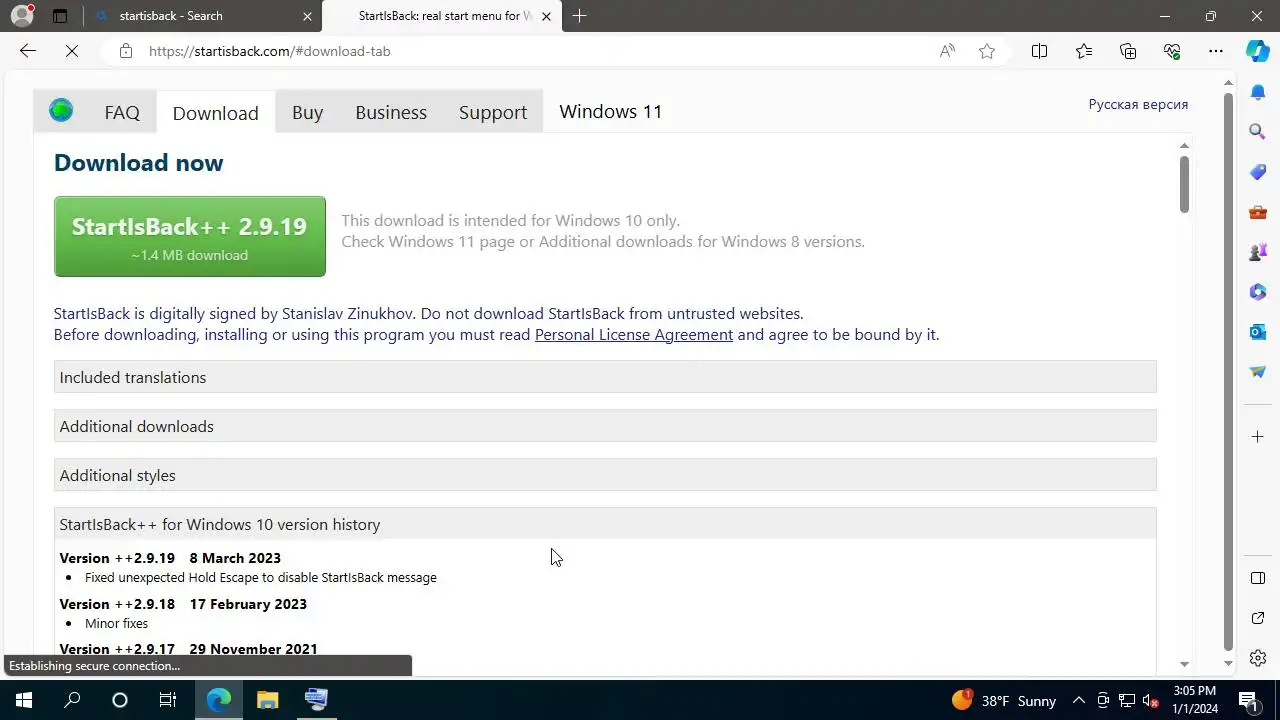The image size is (1280, 720).
Task: Add page to favorites with star icon
Action: [987, 51]
